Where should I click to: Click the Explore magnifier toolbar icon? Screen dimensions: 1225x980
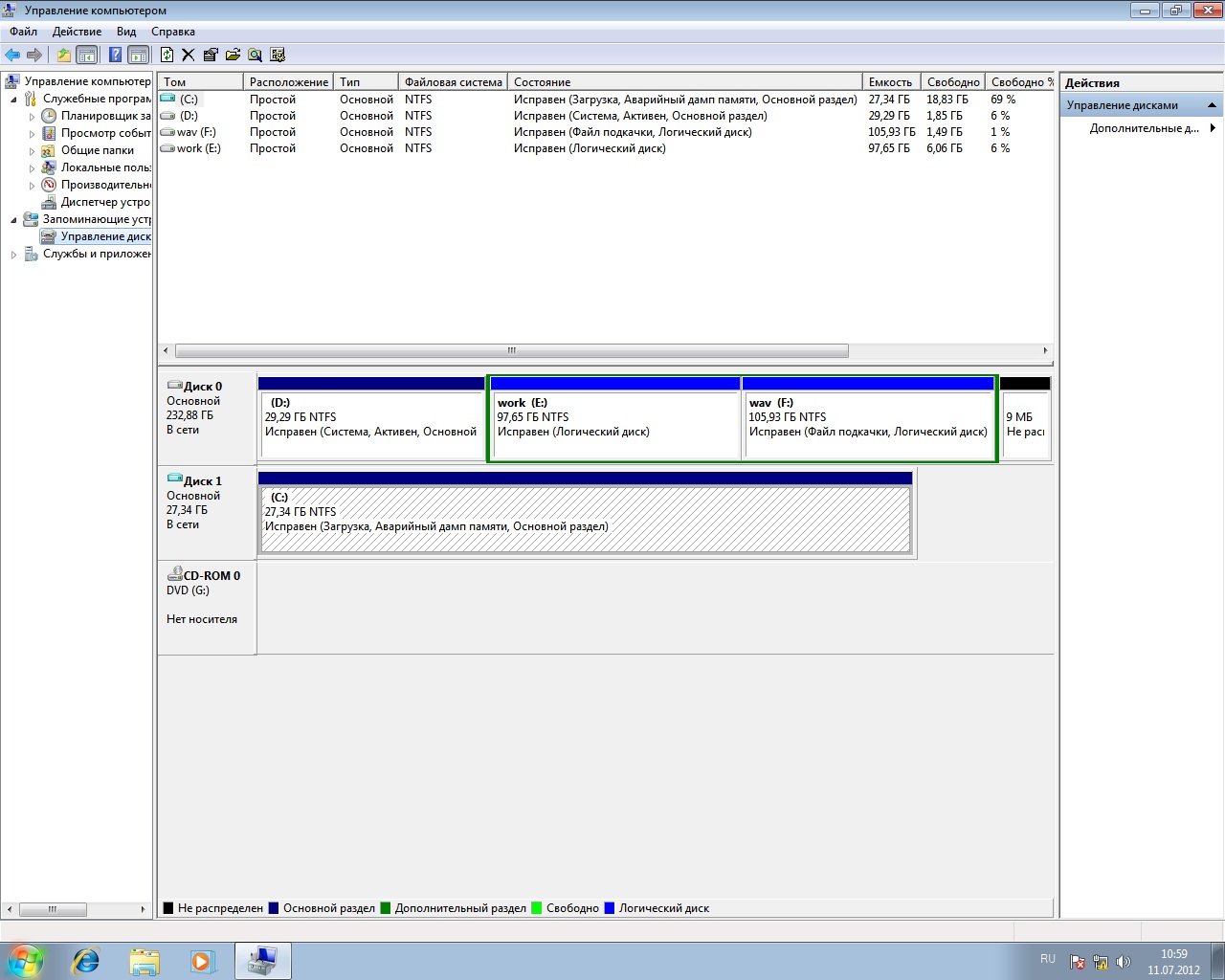[255, 55]
